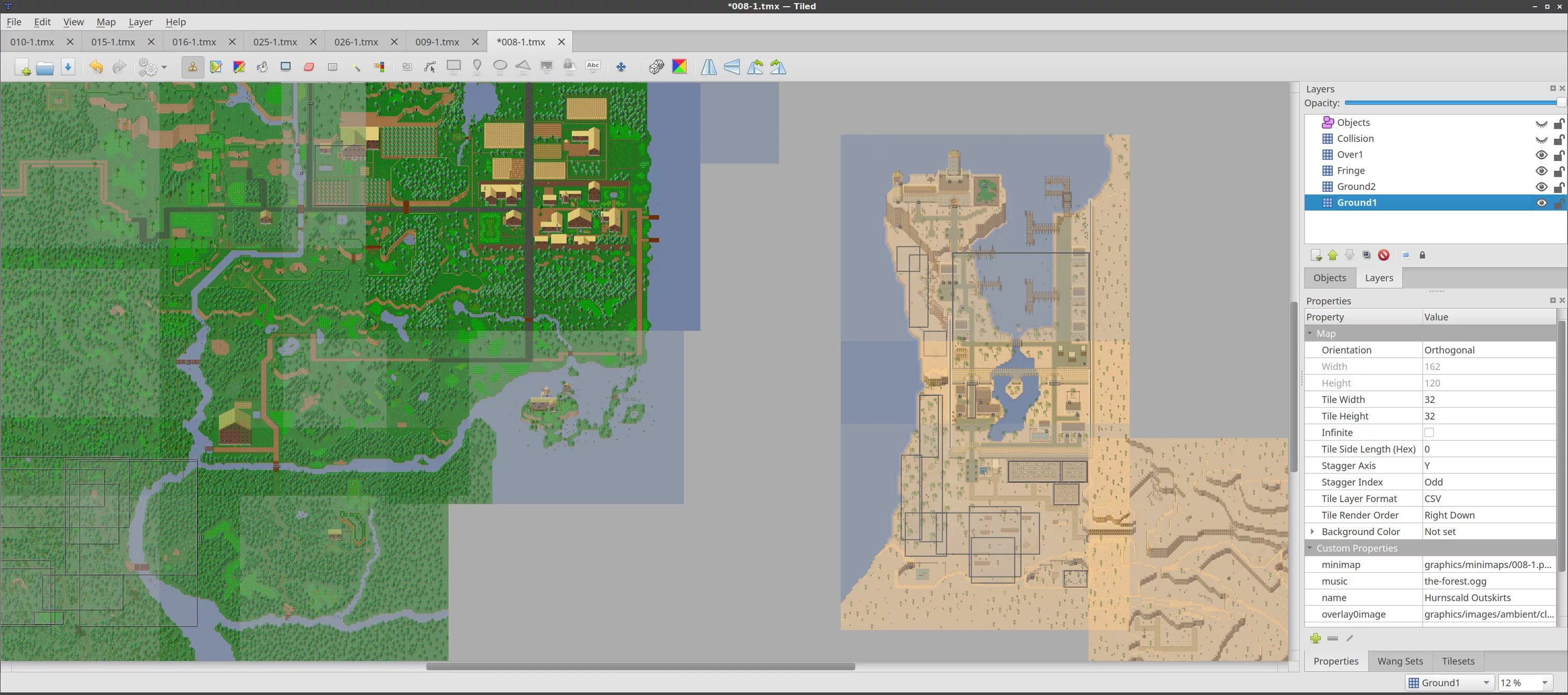Image resolution: width=1568 pixels, height=695 pixels.
Task: Select the Stamp Brush tool
Action: coord(192,67)
